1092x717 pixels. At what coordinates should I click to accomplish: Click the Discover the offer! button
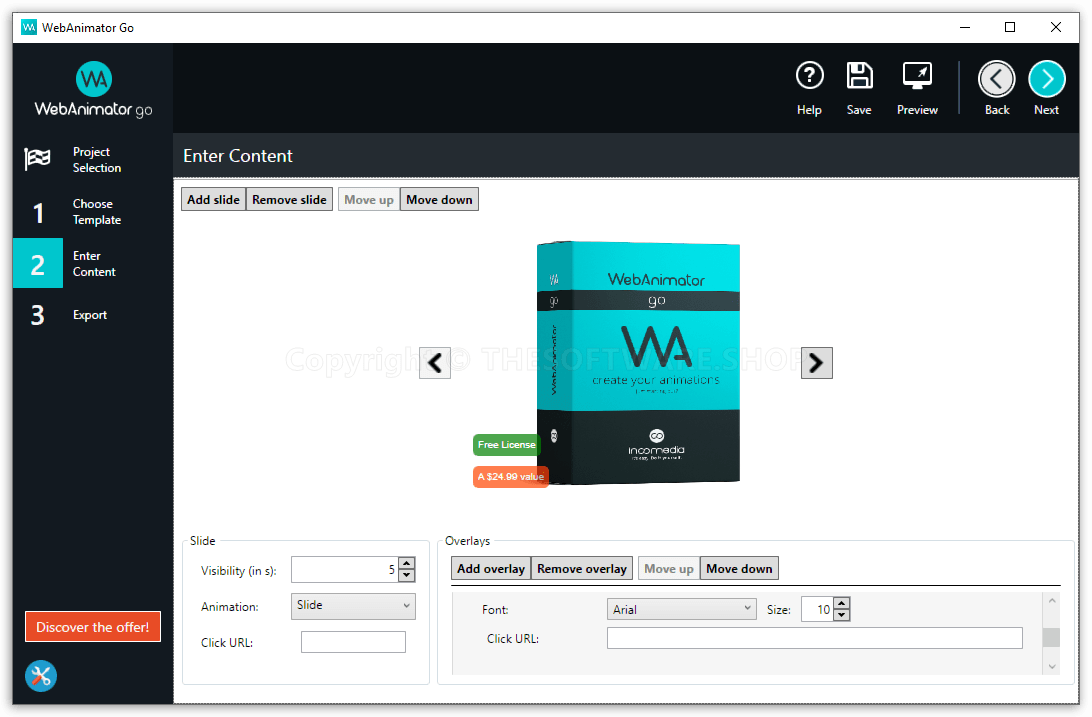coord(92,627)
